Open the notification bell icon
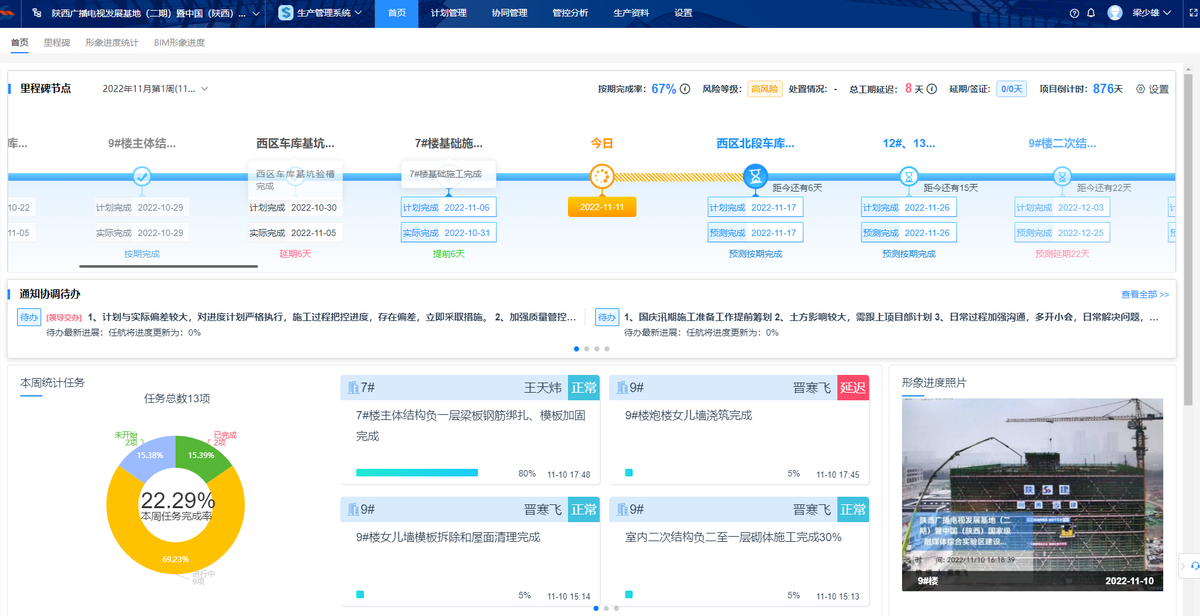This screenshot has height=616, width=1200. (1091, 13)
